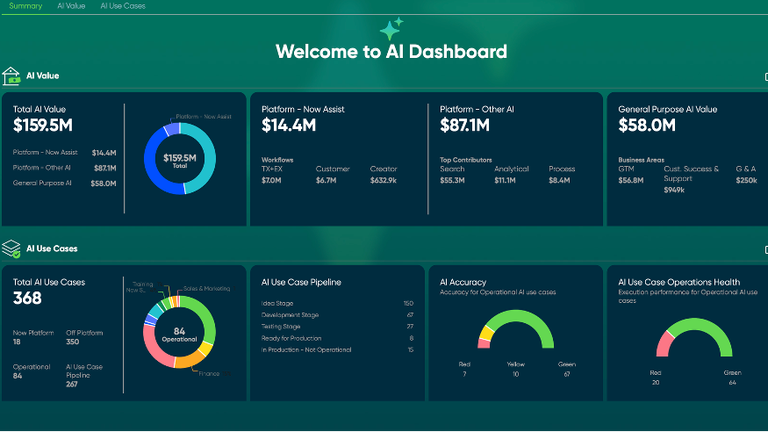Select the In Production - Not Operational row
The image size is (768, 432).
click(x=337, y=350)
